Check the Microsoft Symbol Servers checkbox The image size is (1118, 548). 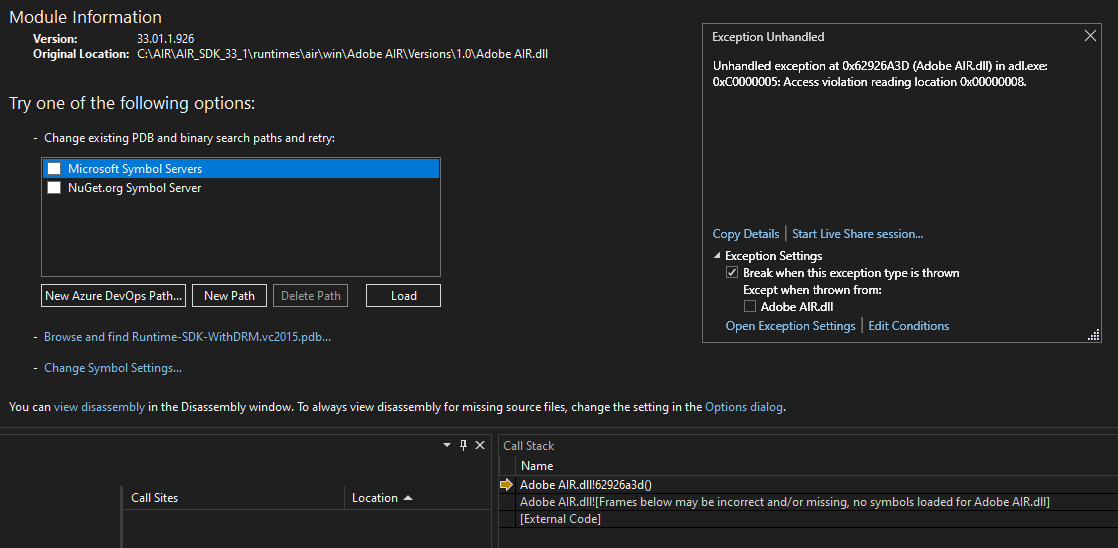pos(53,169)
